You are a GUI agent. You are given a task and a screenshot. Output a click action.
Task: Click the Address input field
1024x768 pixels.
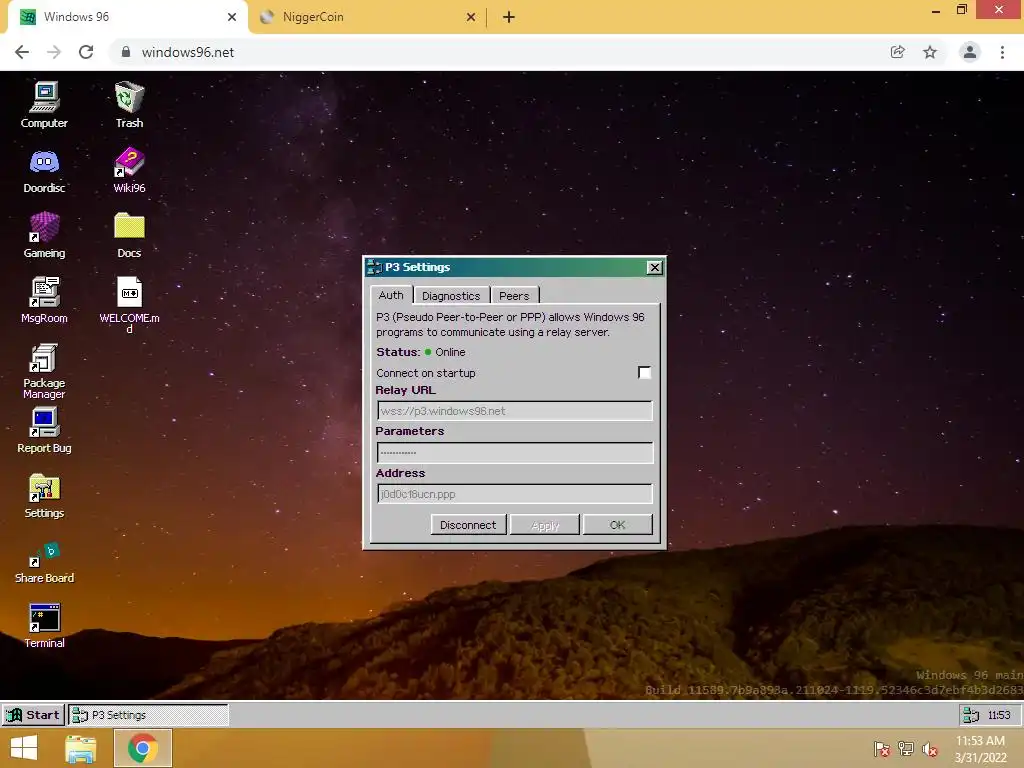coord(515,494)
